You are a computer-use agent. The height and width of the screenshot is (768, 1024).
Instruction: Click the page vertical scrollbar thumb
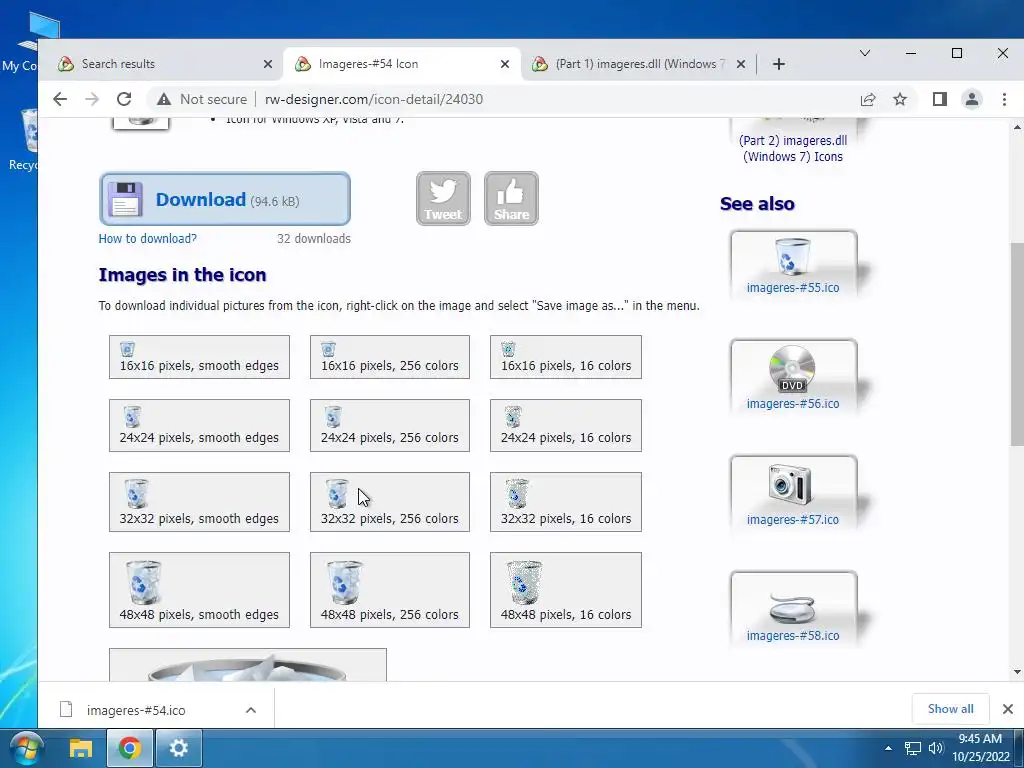(1017, 345)
